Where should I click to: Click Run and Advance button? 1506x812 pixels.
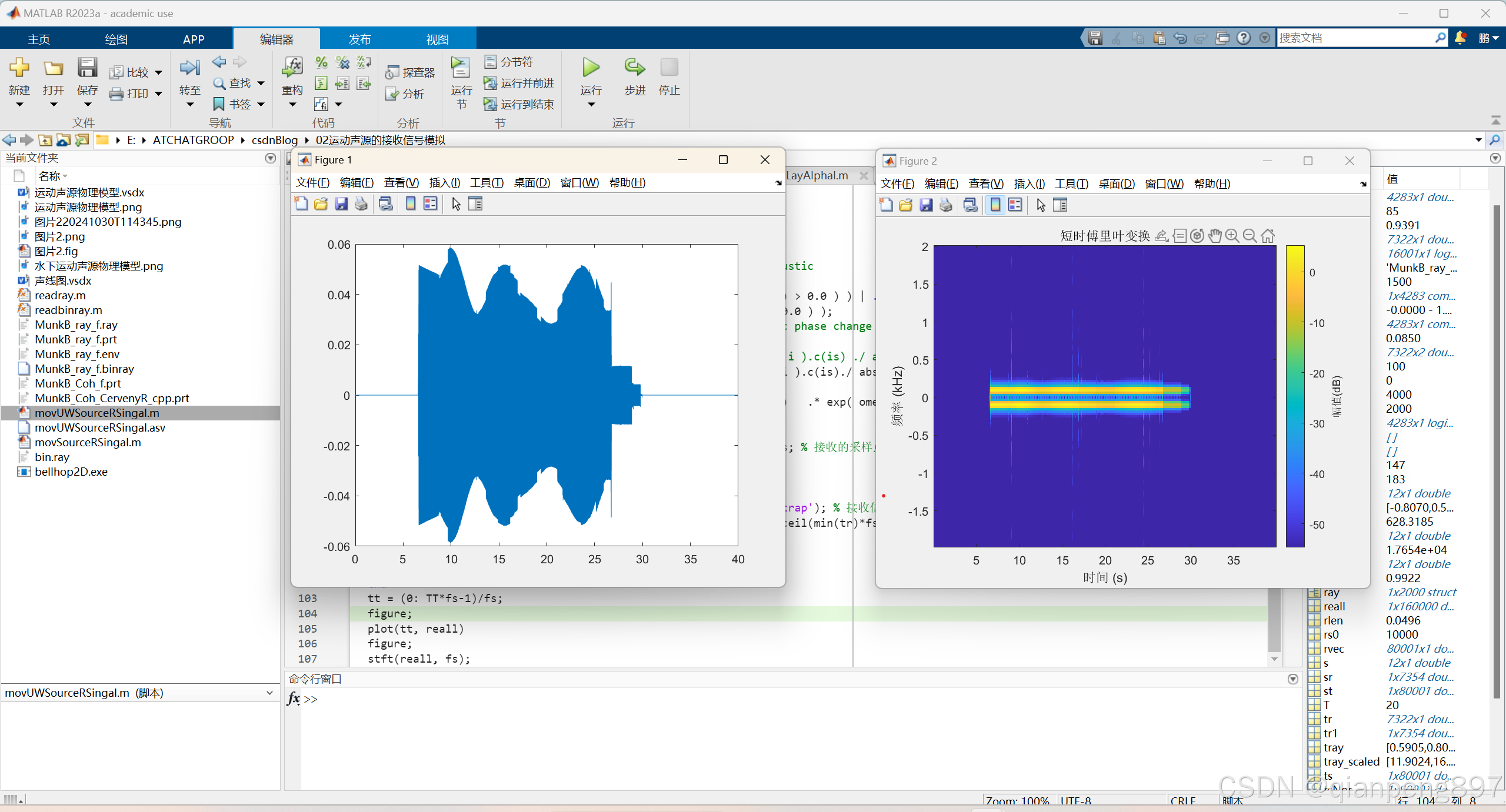519,83
